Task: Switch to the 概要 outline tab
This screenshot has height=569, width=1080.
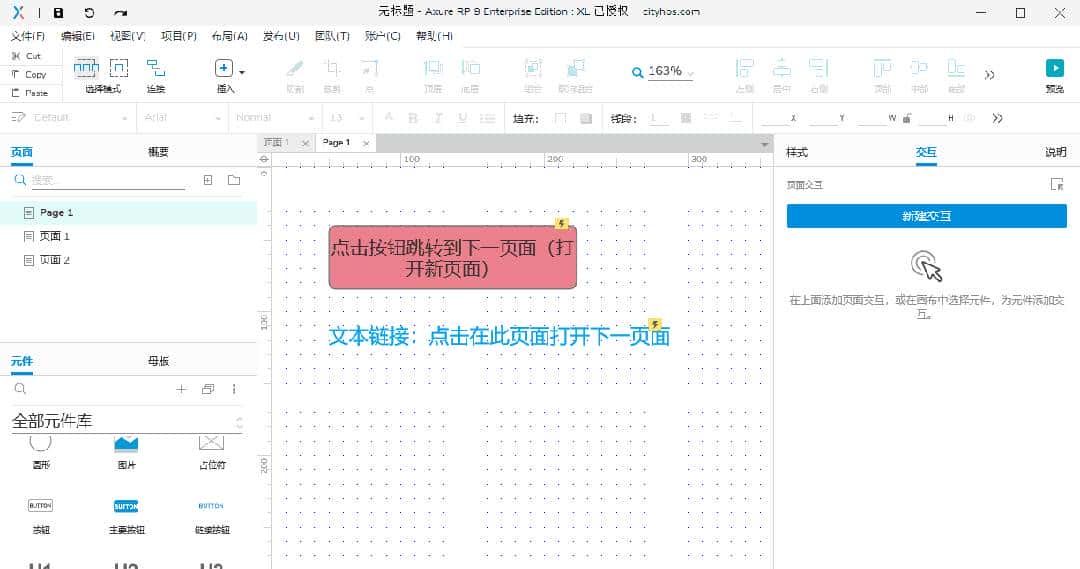Action: tap(158, 152)
